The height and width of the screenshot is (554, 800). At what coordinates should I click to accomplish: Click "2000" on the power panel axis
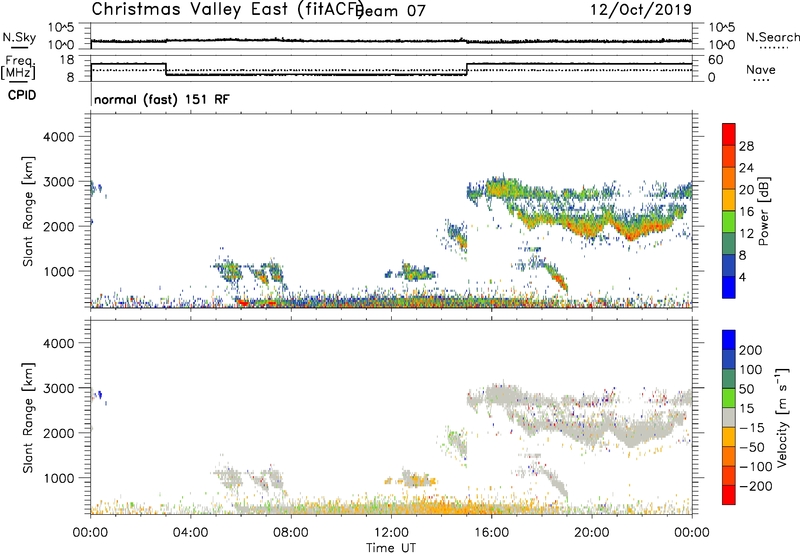coord(59,226)
